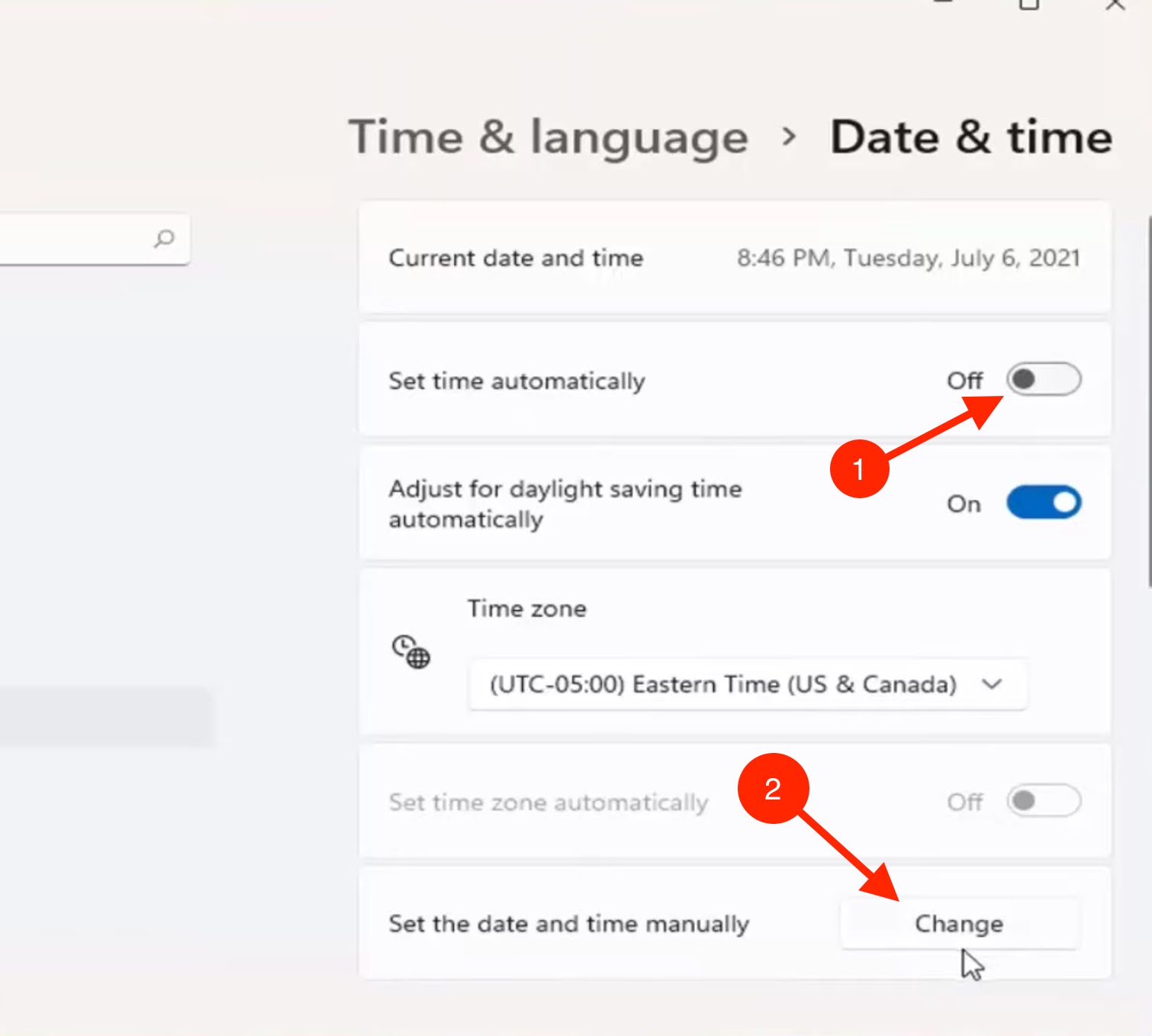Click inside the settings search field
This screenshot has width=1152, height=1036.
[93, 239]
